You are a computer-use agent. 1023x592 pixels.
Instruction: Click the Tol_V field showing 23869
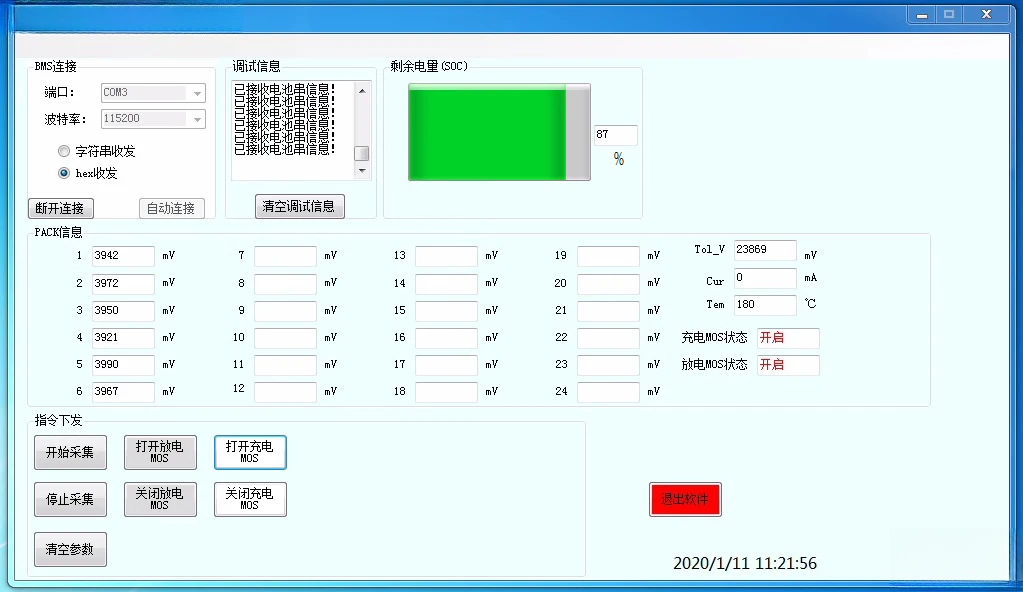[x=765, y=250]
